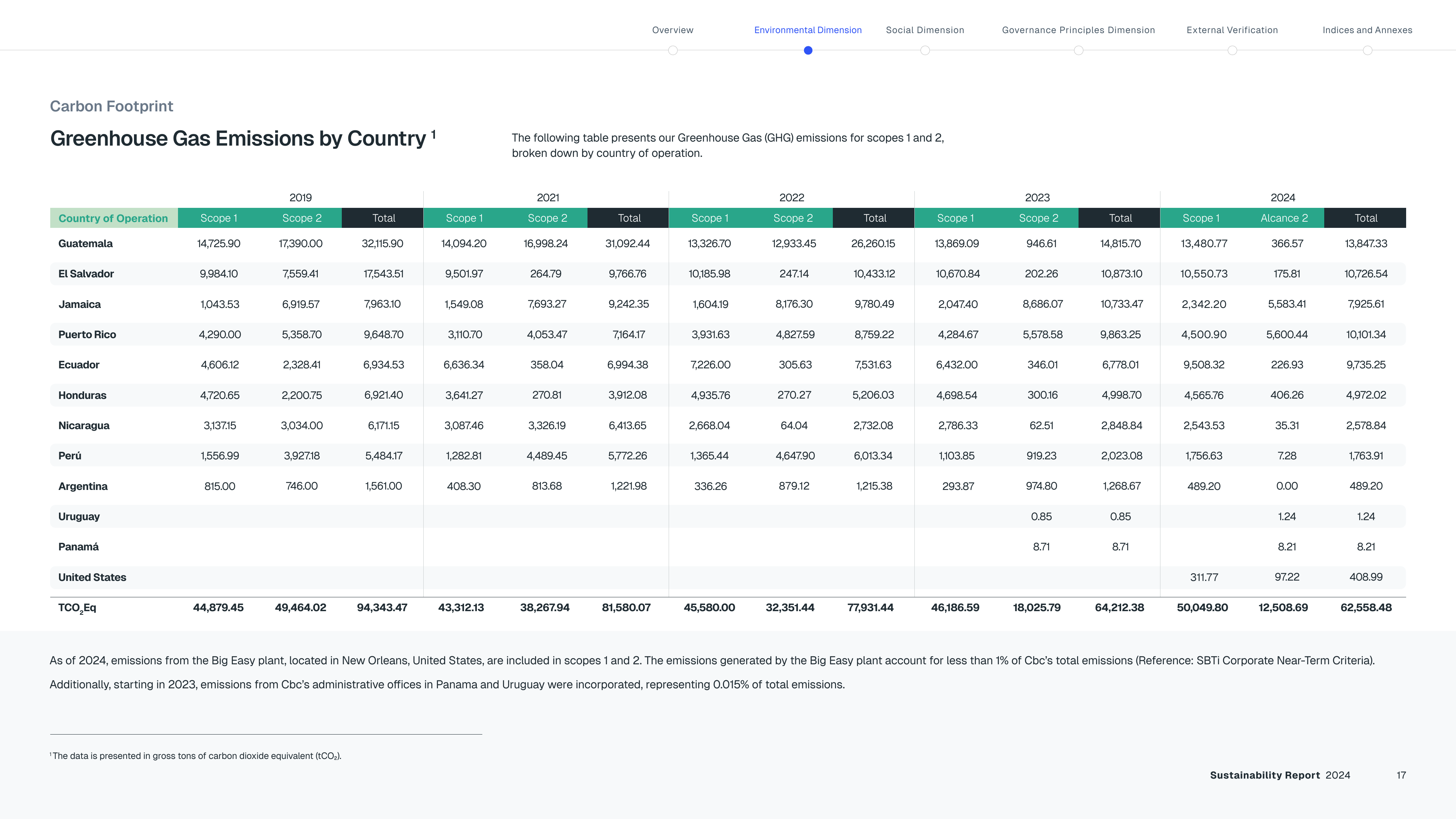Click the 2024 grand total 62,558.48
Screen dimensions: 1456x819
(1366, 608)
